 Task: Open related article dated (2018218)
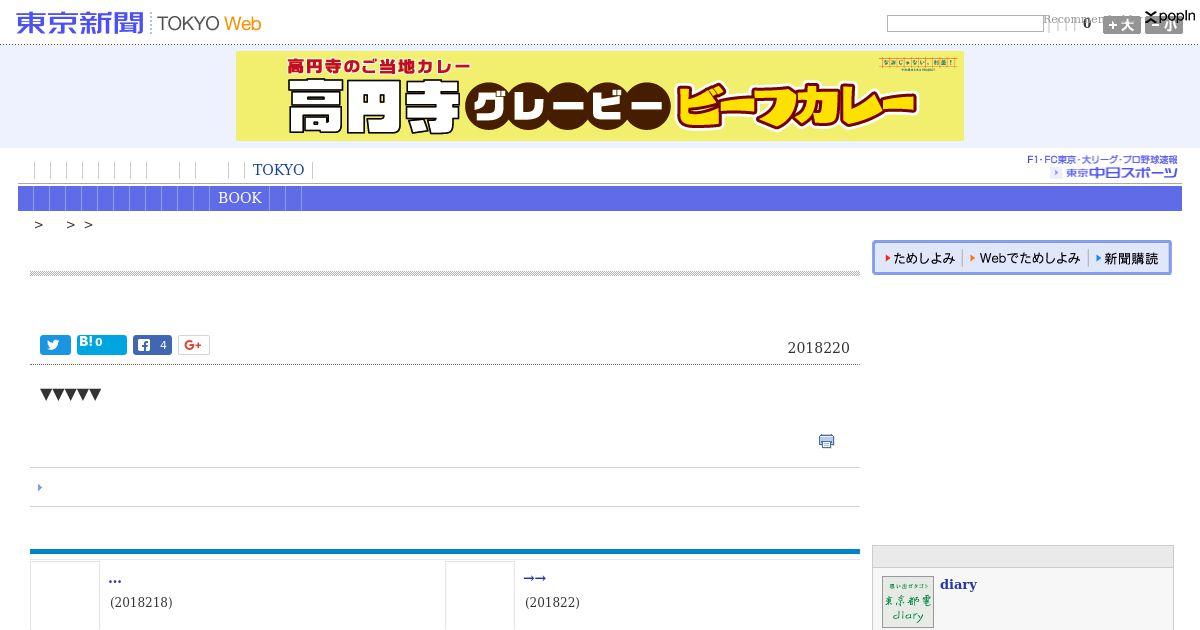click(115, 580)
